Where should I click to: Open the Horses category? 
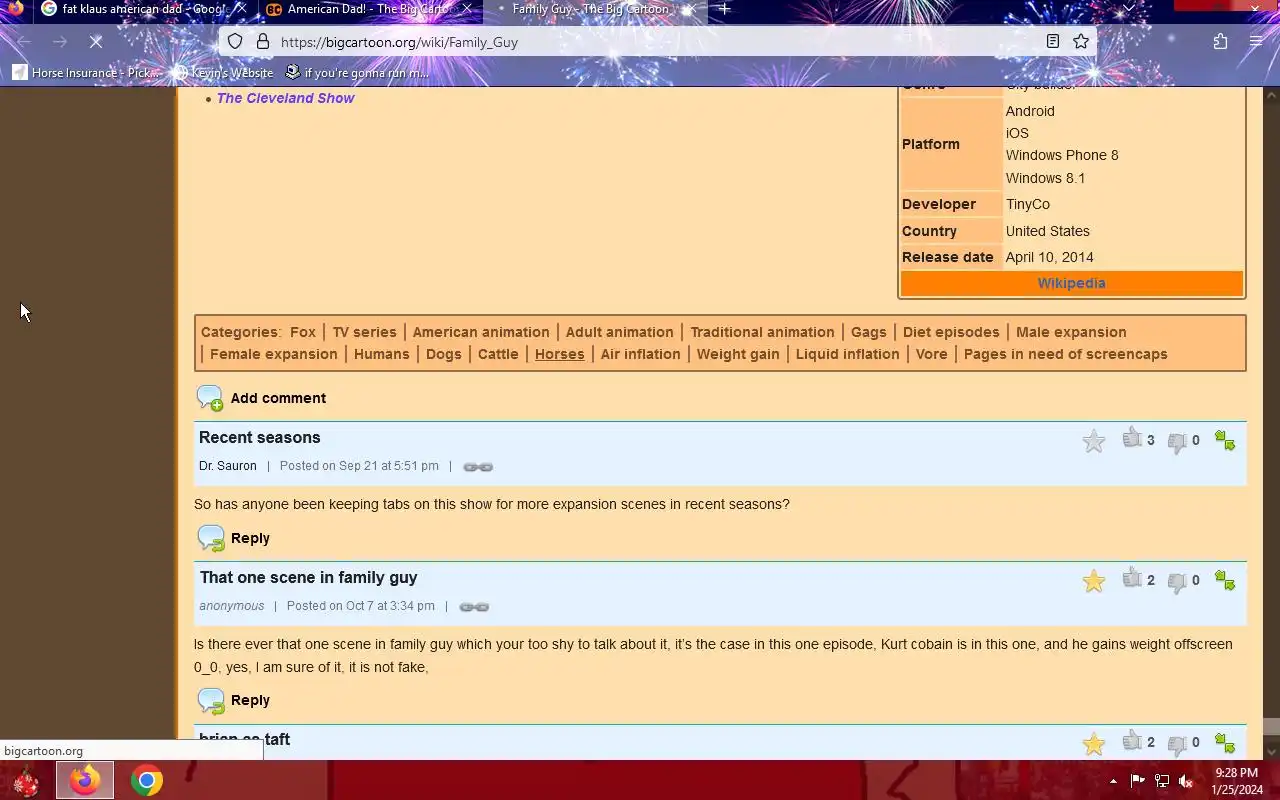coord(560,354)
